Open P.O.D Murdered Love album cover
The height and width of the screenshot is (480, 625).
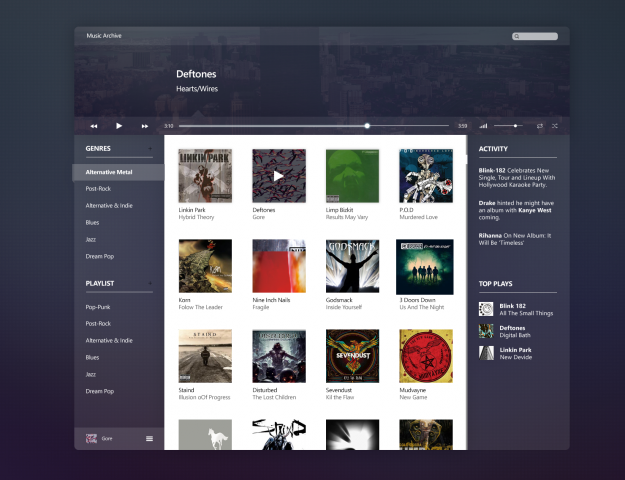click(426, 176)
